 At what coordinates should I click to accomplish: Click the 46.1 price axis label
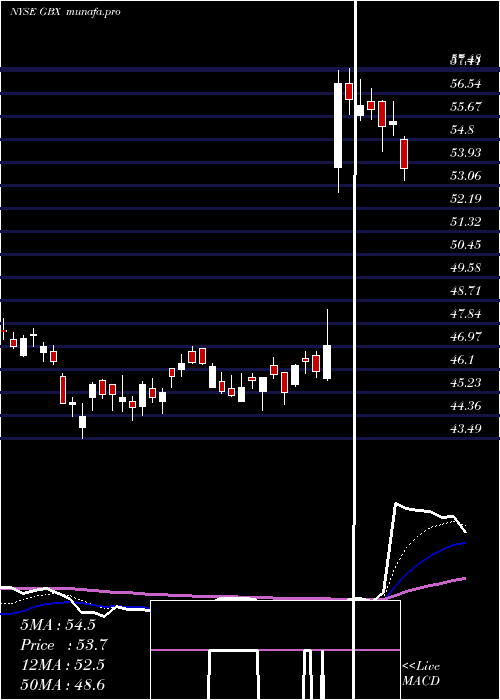coord(462,359)
